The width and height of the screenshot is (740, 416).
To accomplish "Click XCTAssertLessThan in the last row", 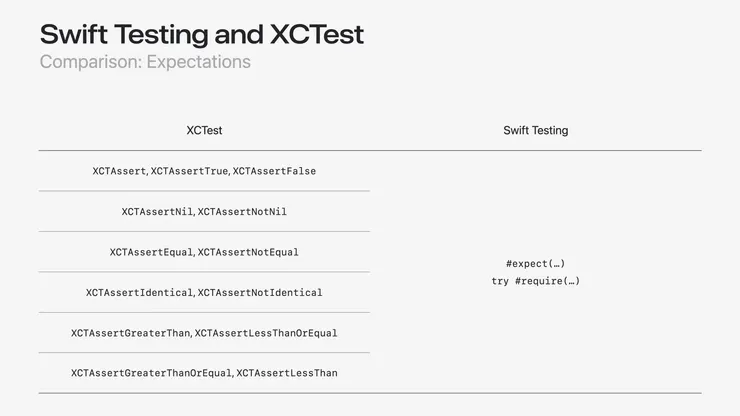I will coord(287,373).
